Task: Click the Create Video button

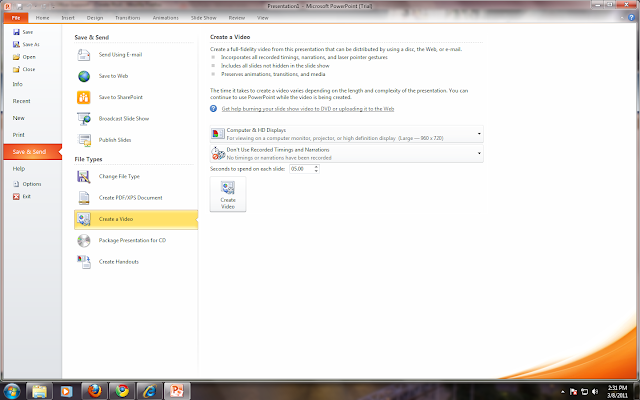Action: (228, 194)
